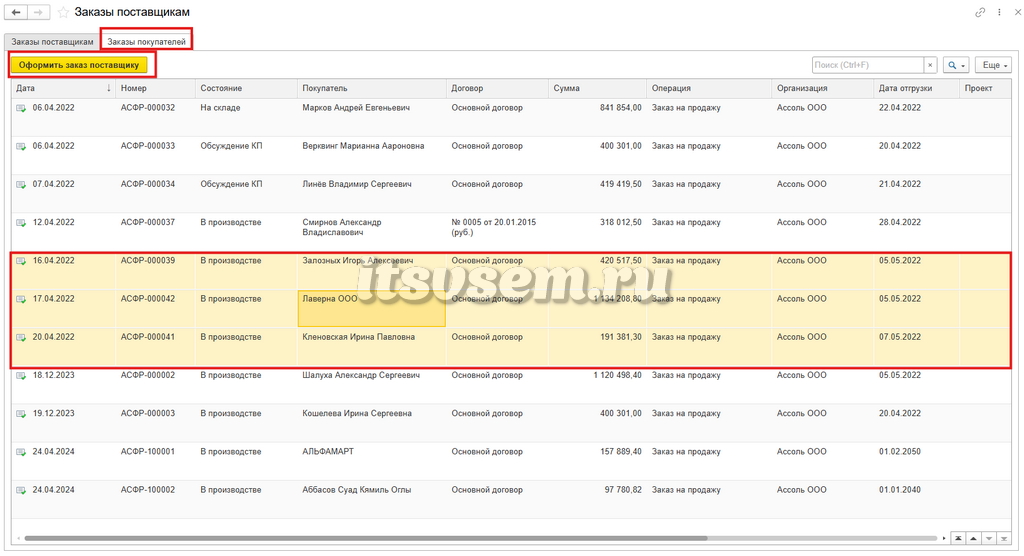Screen dimensions: 1024x556
Task: Click document icon of order АСФР-100001
Action: point(21,452)
